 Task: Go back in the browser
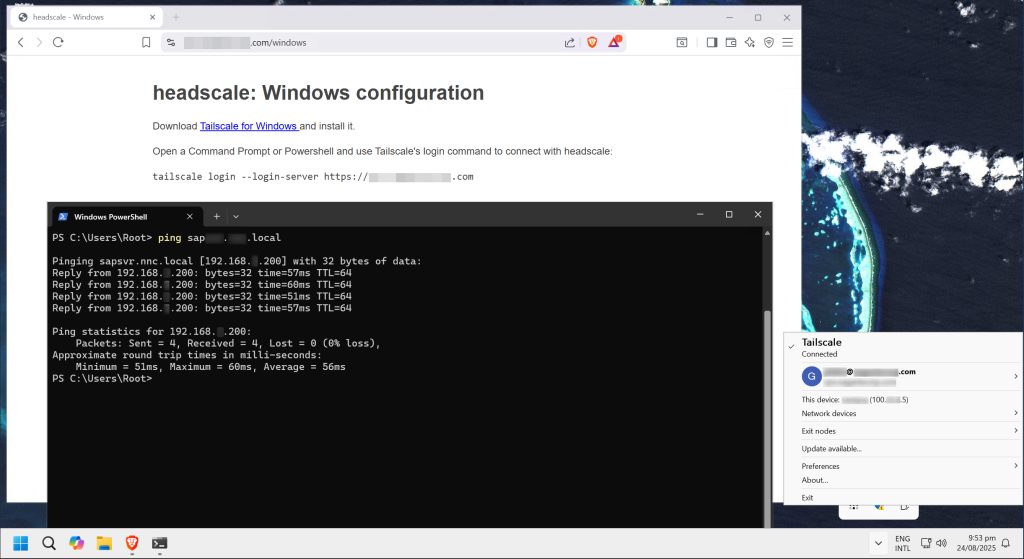[21, 42]
